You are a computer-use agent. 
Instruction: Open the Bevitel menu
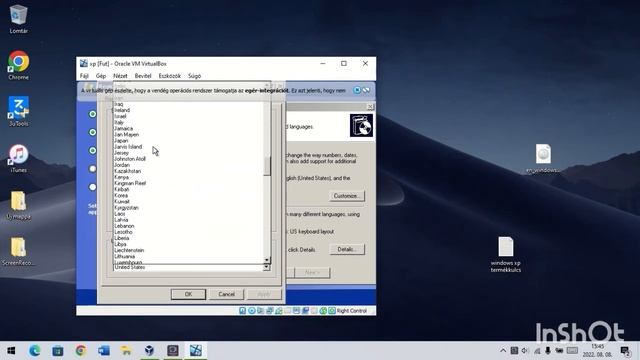pos(143,76)
